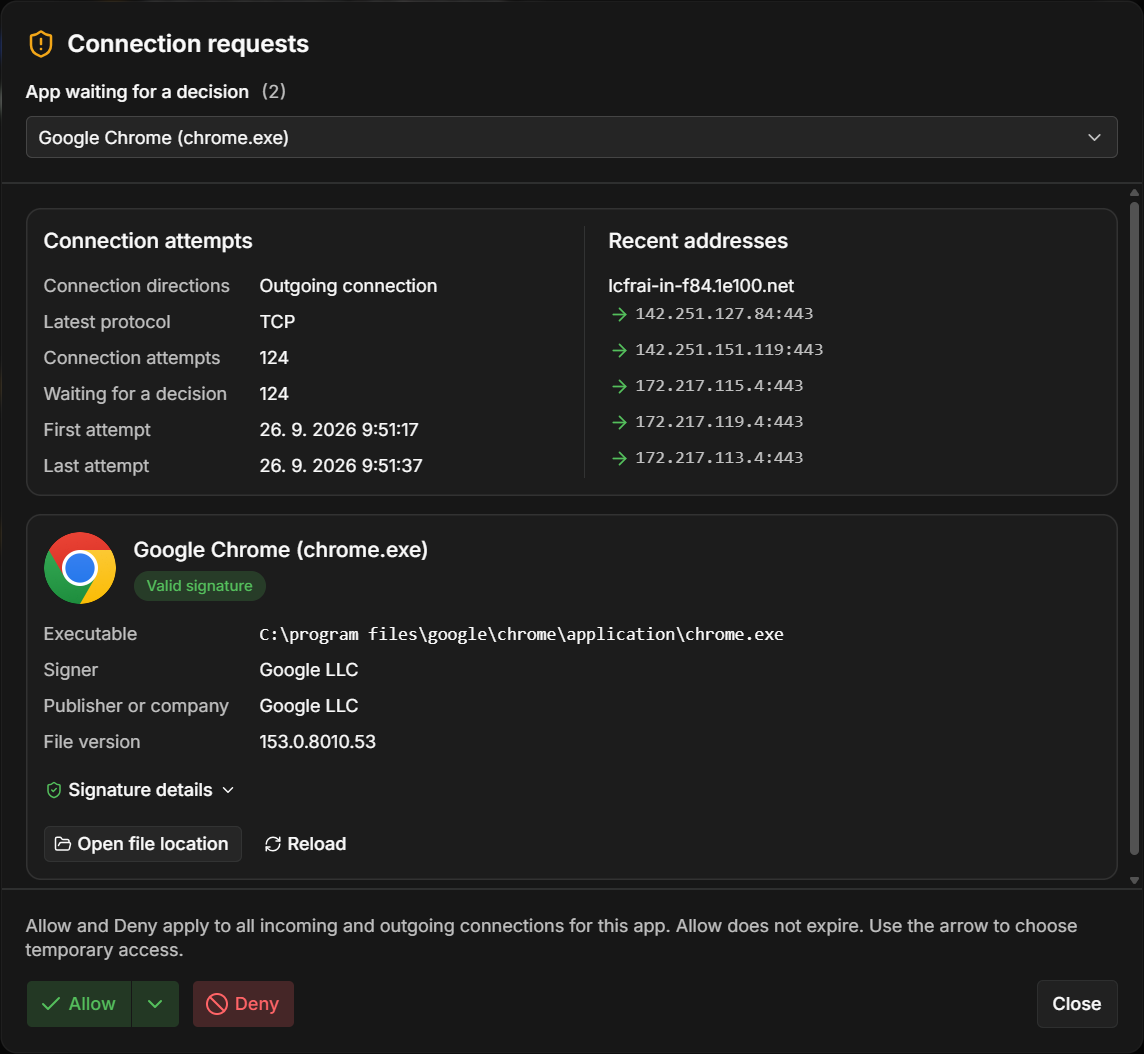Open the Allow temporary access arrow dropdown
The image size is (1144, 1054).
(155, 1004)
